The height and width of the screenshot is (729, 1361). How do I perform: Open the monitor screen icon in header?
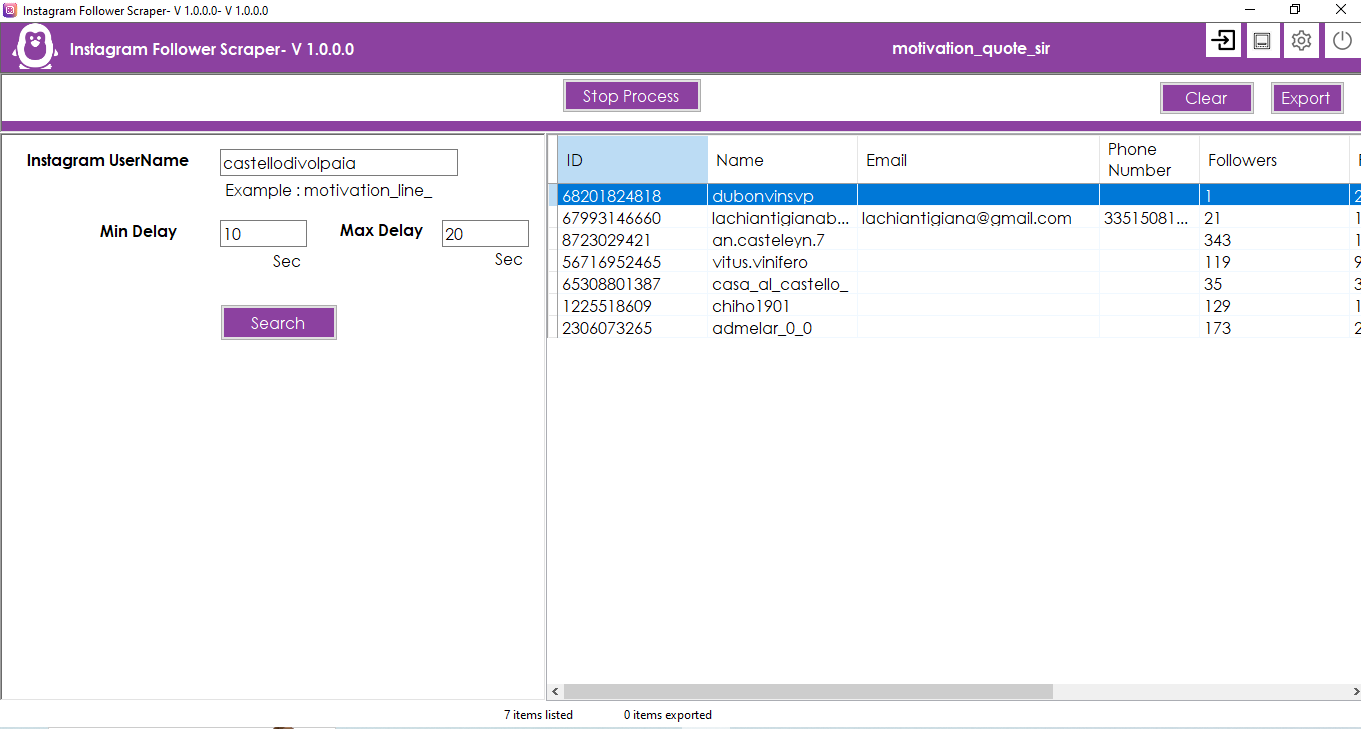click(1262, 41)
